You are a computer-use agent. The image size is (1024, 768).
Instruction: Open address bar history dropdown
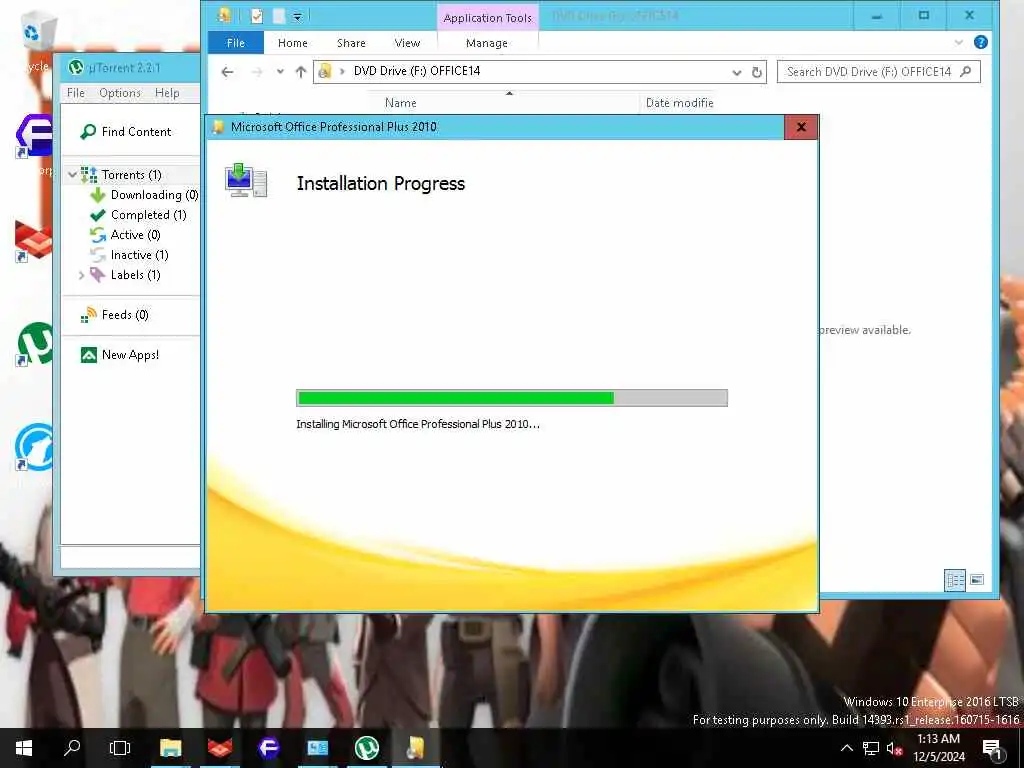pos(737,72)
